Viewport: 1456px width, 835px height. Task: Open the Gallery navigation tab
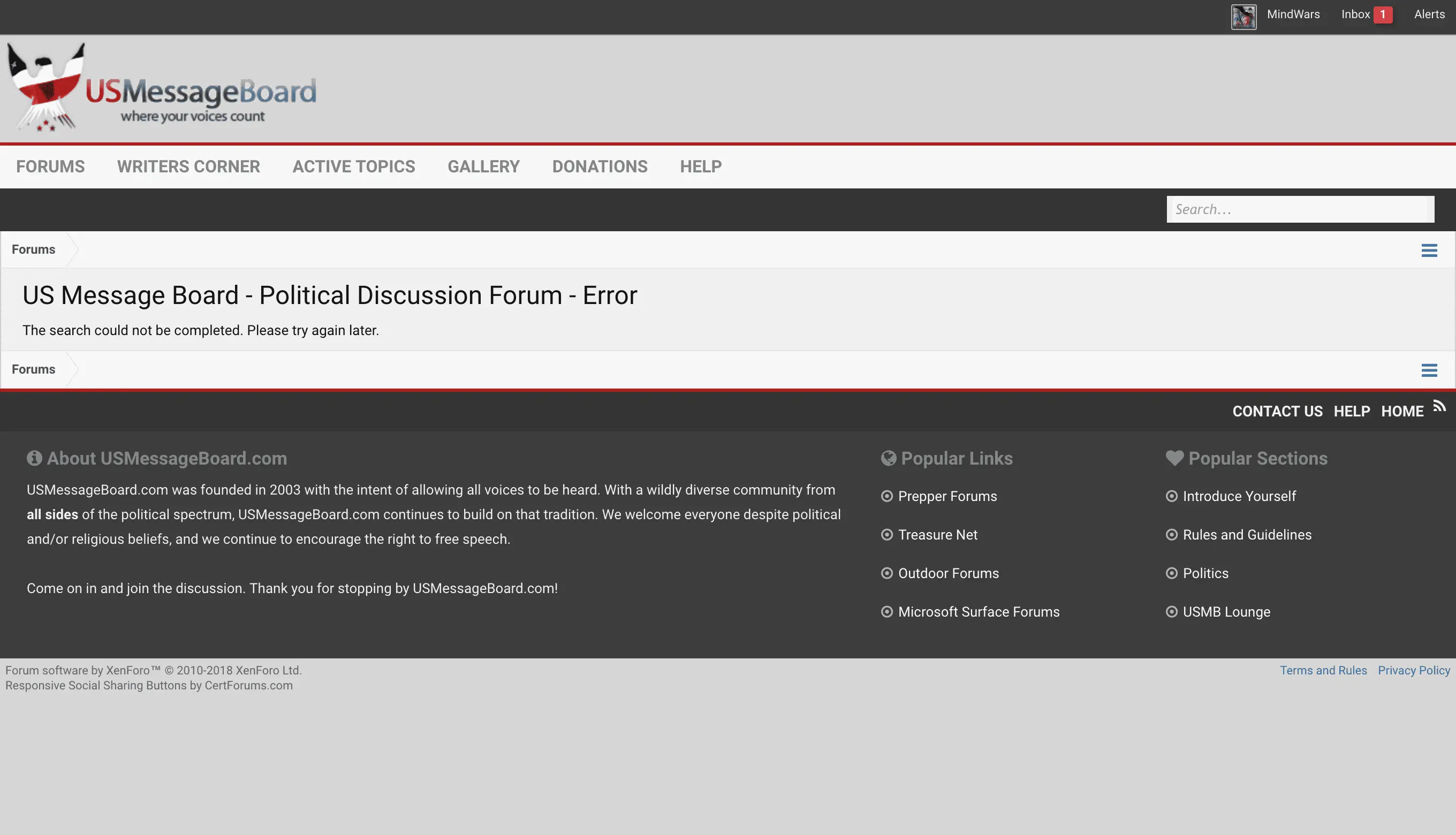(483, 167)
